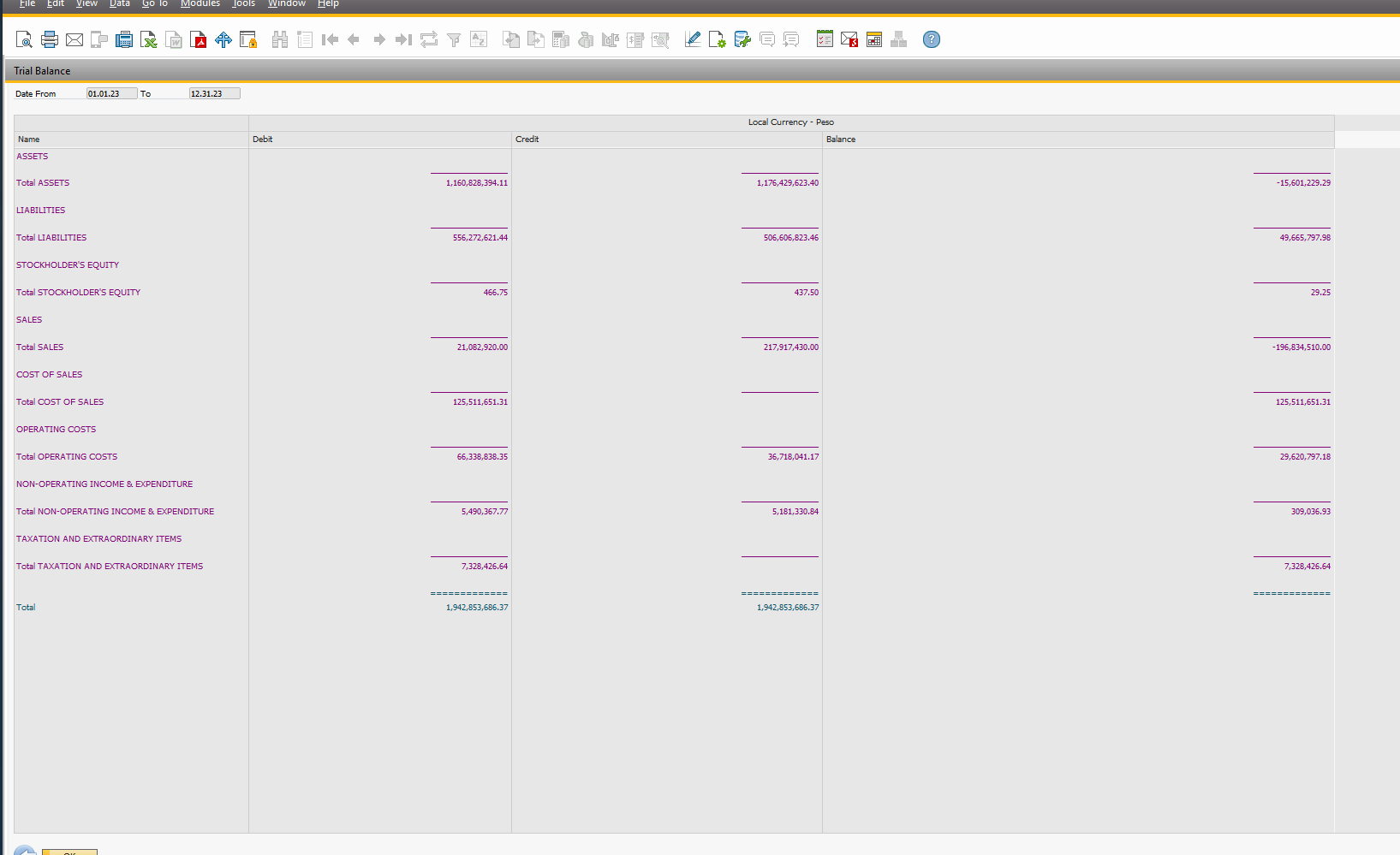Open the Help menu
This screenshot has width=1400, height=855.
pyautogui.click(x=328, y=3)
